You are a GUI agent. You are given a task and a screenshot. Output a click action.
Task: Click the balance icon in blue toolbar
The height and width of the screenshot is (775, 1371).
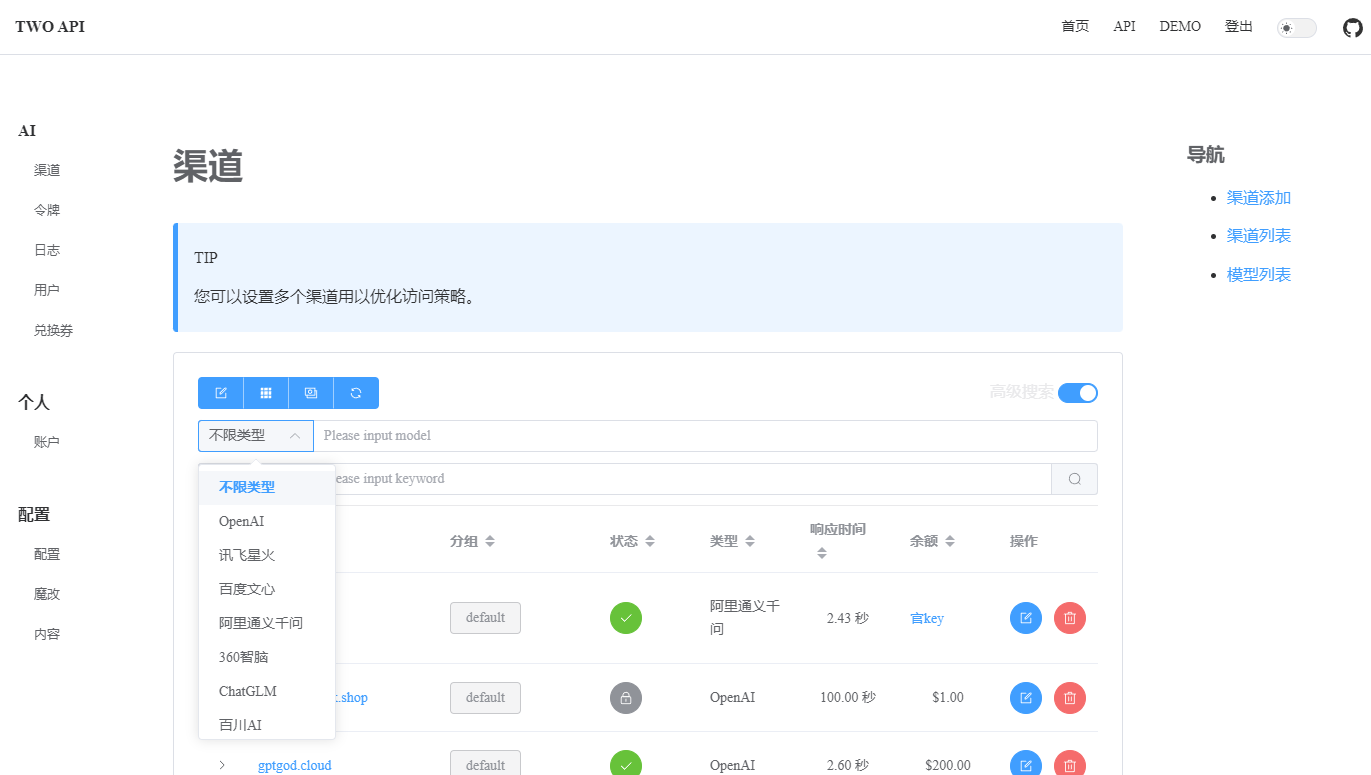pos(311,393)
